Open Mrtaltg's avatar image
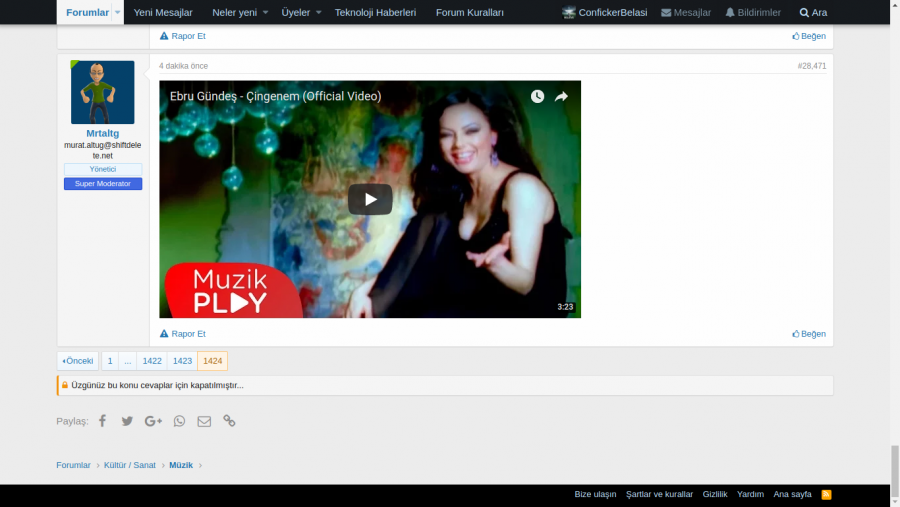Image resolution: width=900 pixels, height=507 pixels. click(x=102, y=92)
